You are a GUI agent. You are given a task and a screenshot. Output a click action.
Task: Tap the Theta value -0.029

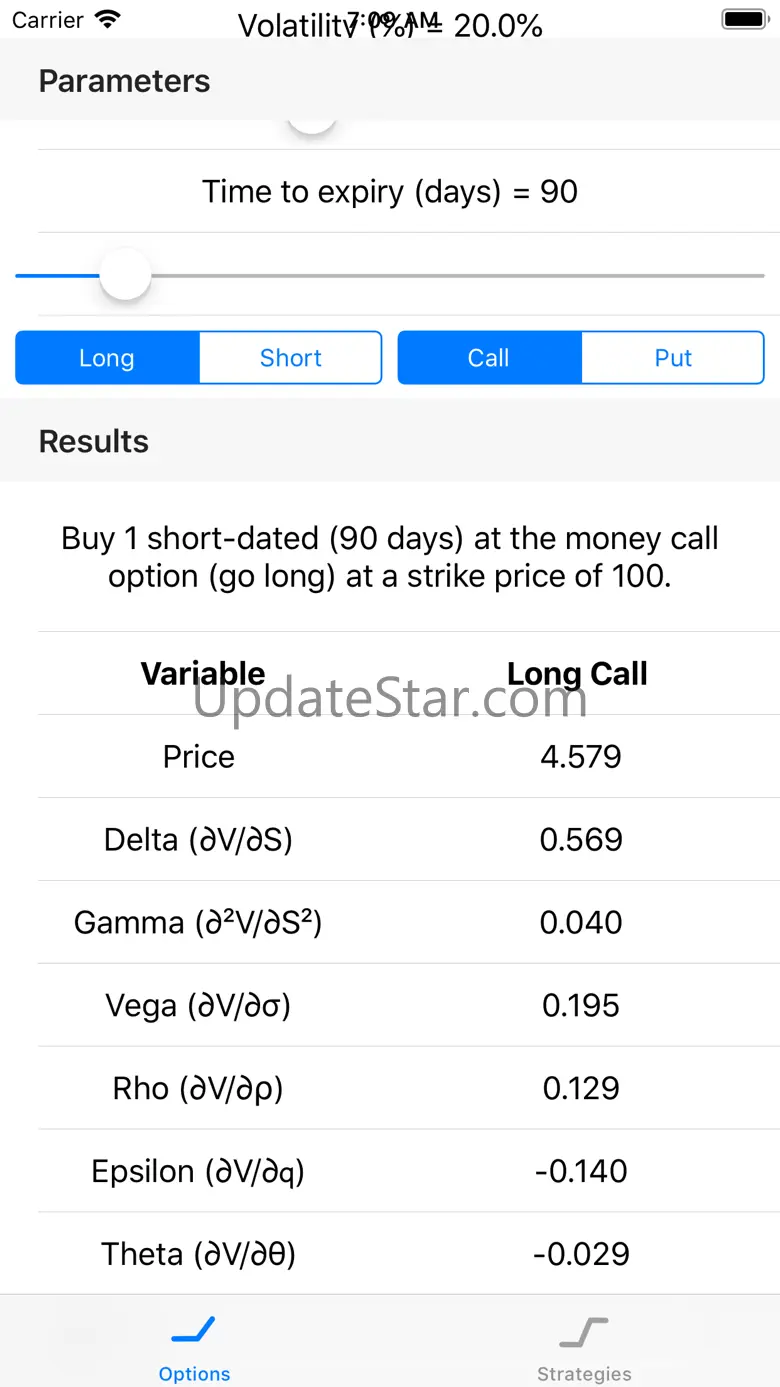tap(581, 1254)
